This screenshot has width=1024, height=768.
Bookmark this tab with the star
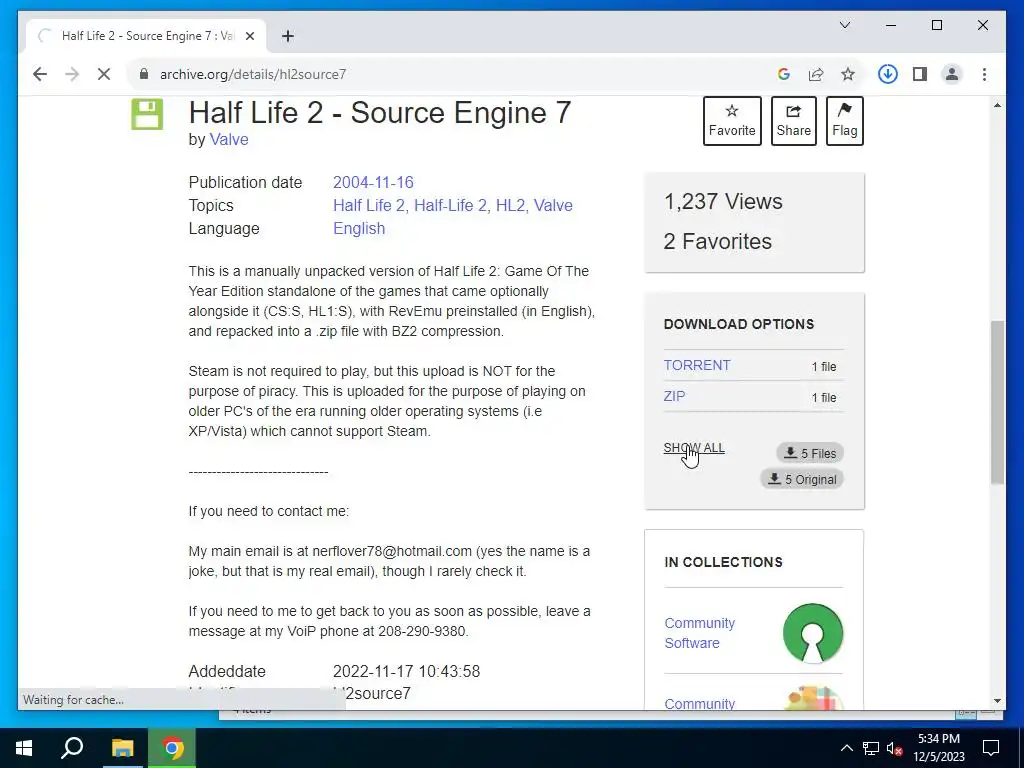(x=848, y=74)
